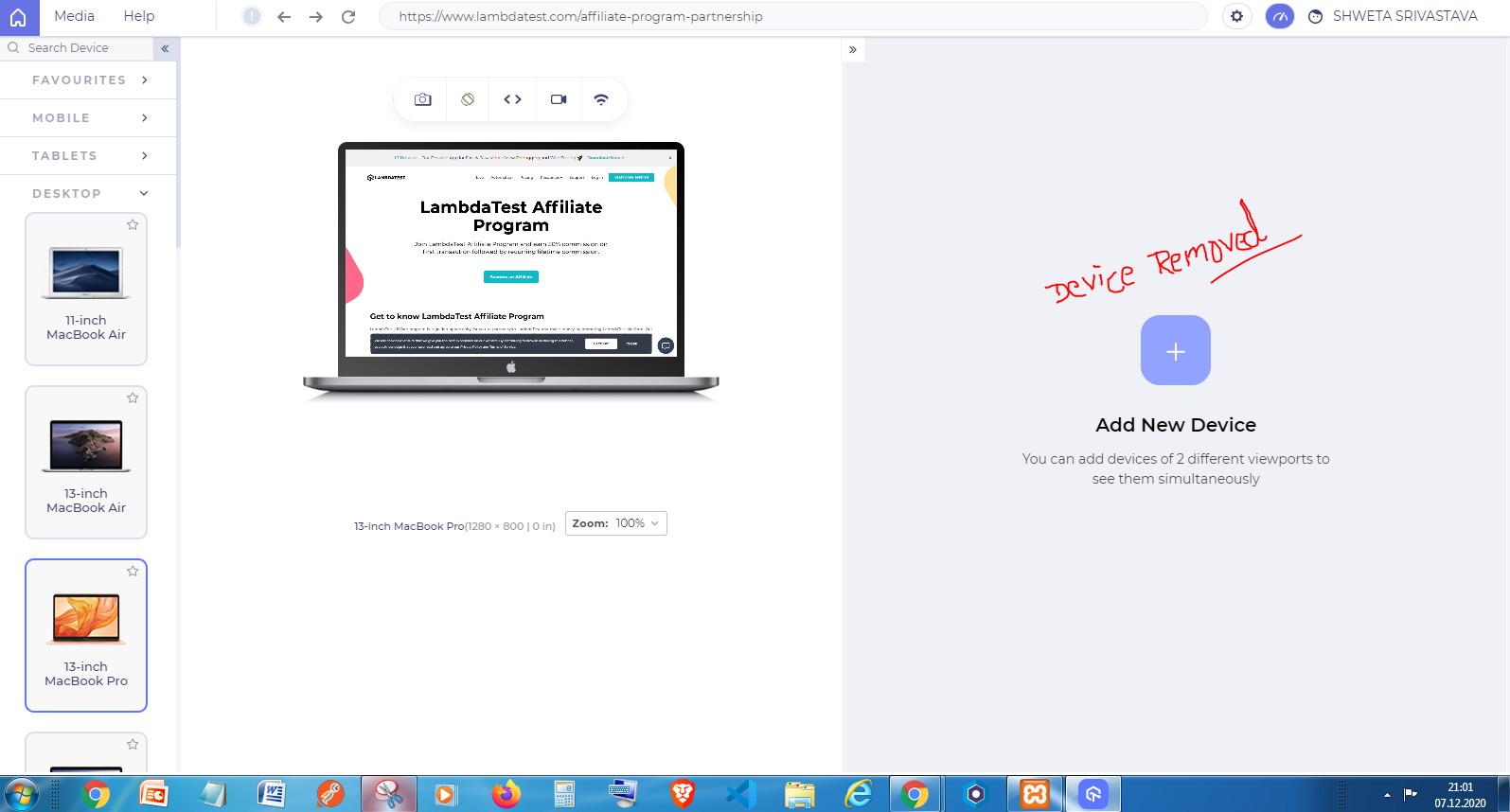1510x812 pixels.
Task: Open Firefox from the taskbar
Action: click(506, 794)
